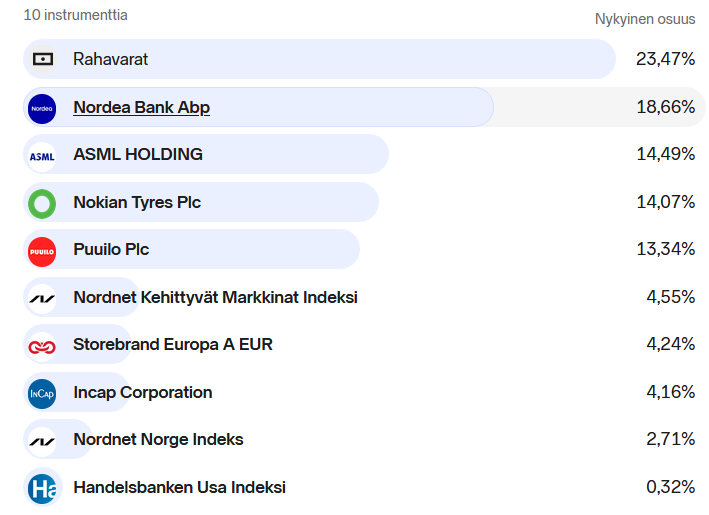Click the Rahavarat 23,47% share value

click(x=665, y=59)
